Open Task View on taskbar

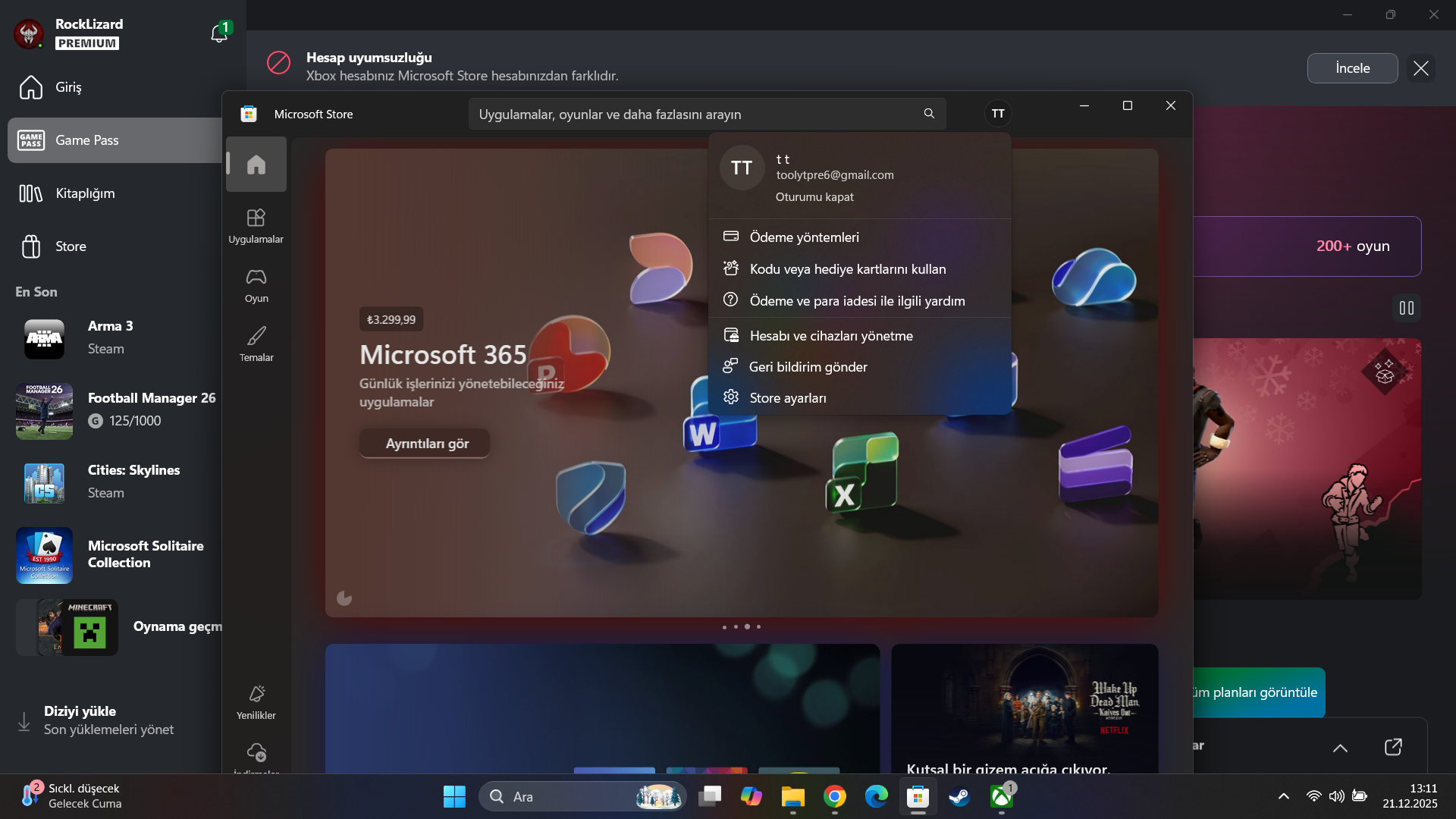point(710,797)
